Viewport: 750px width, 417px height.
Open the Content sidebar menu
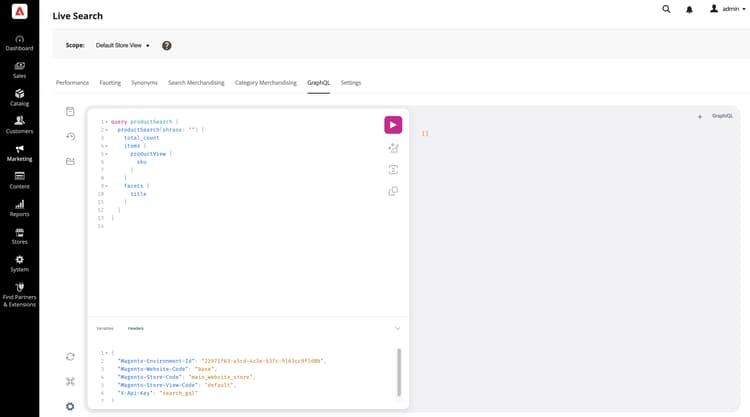(19, 180)
